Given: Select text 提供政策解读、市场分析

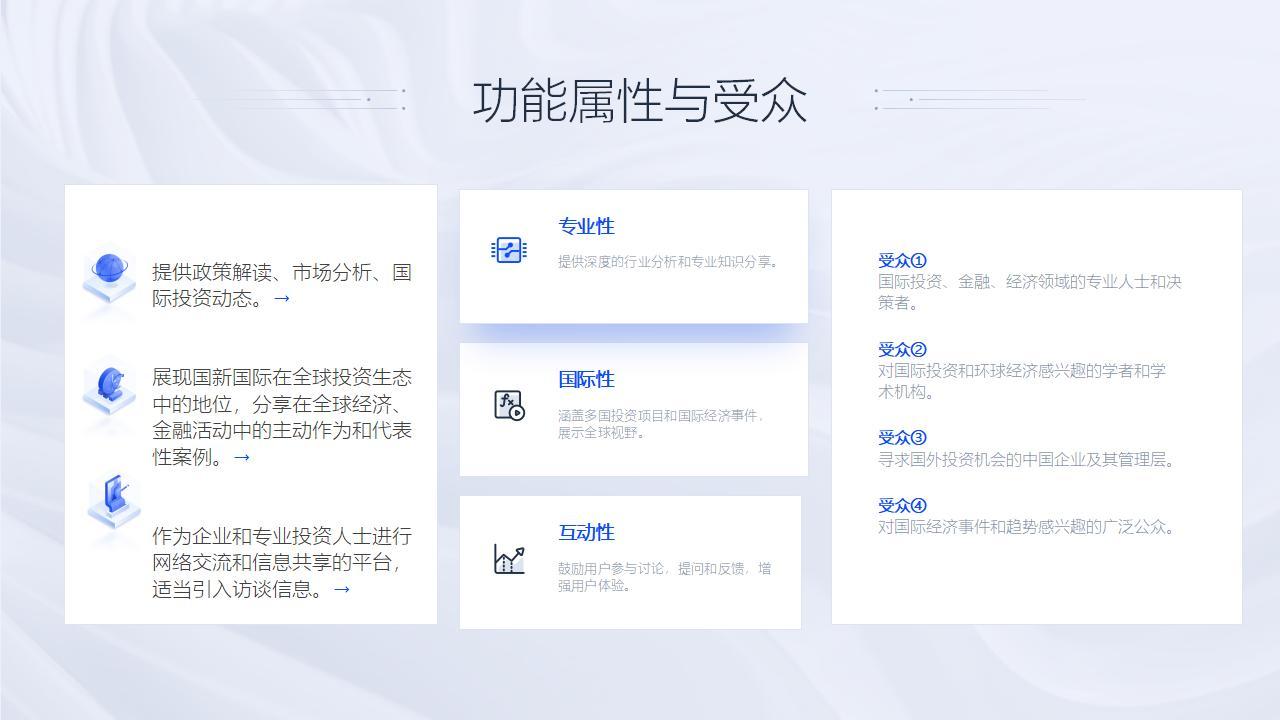Looking at the screenshot, I should tap(262, 272).
